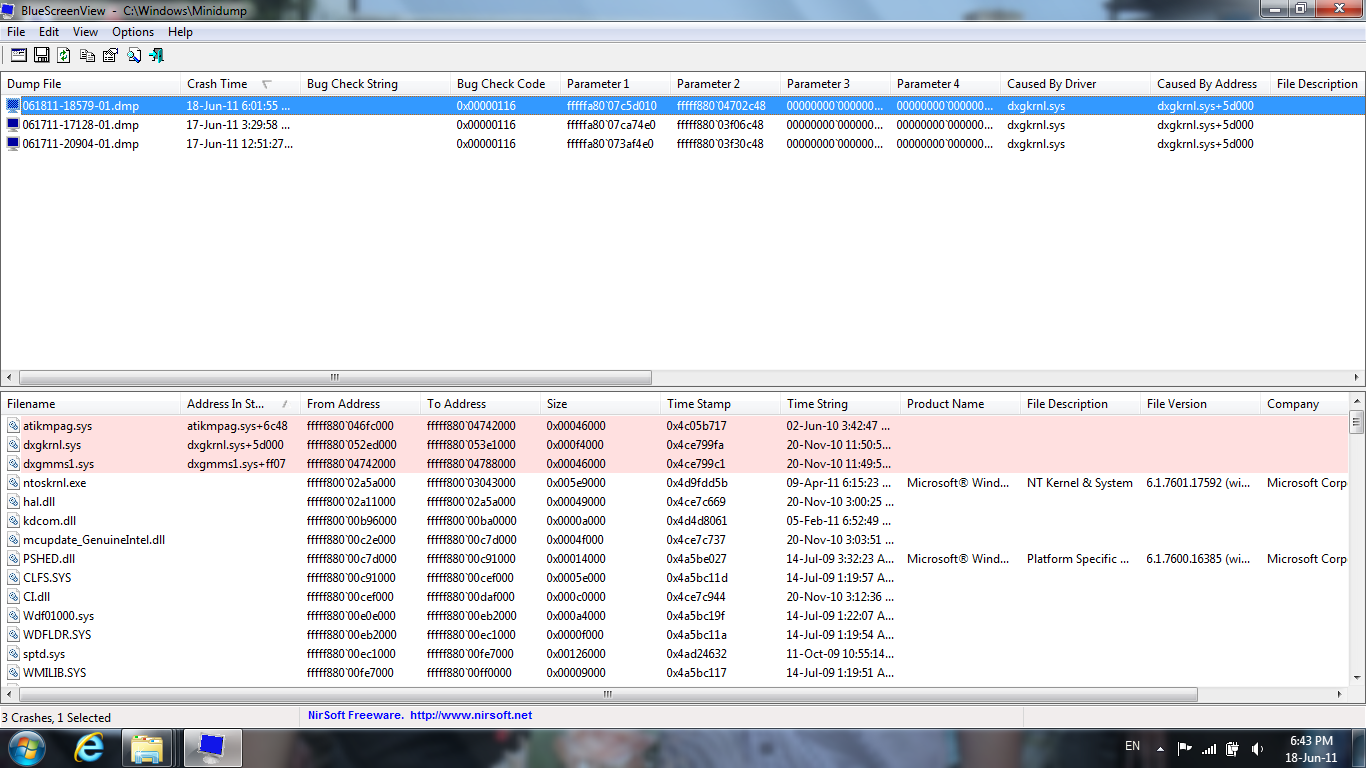Sort by Product Name column header

(961, 404)
